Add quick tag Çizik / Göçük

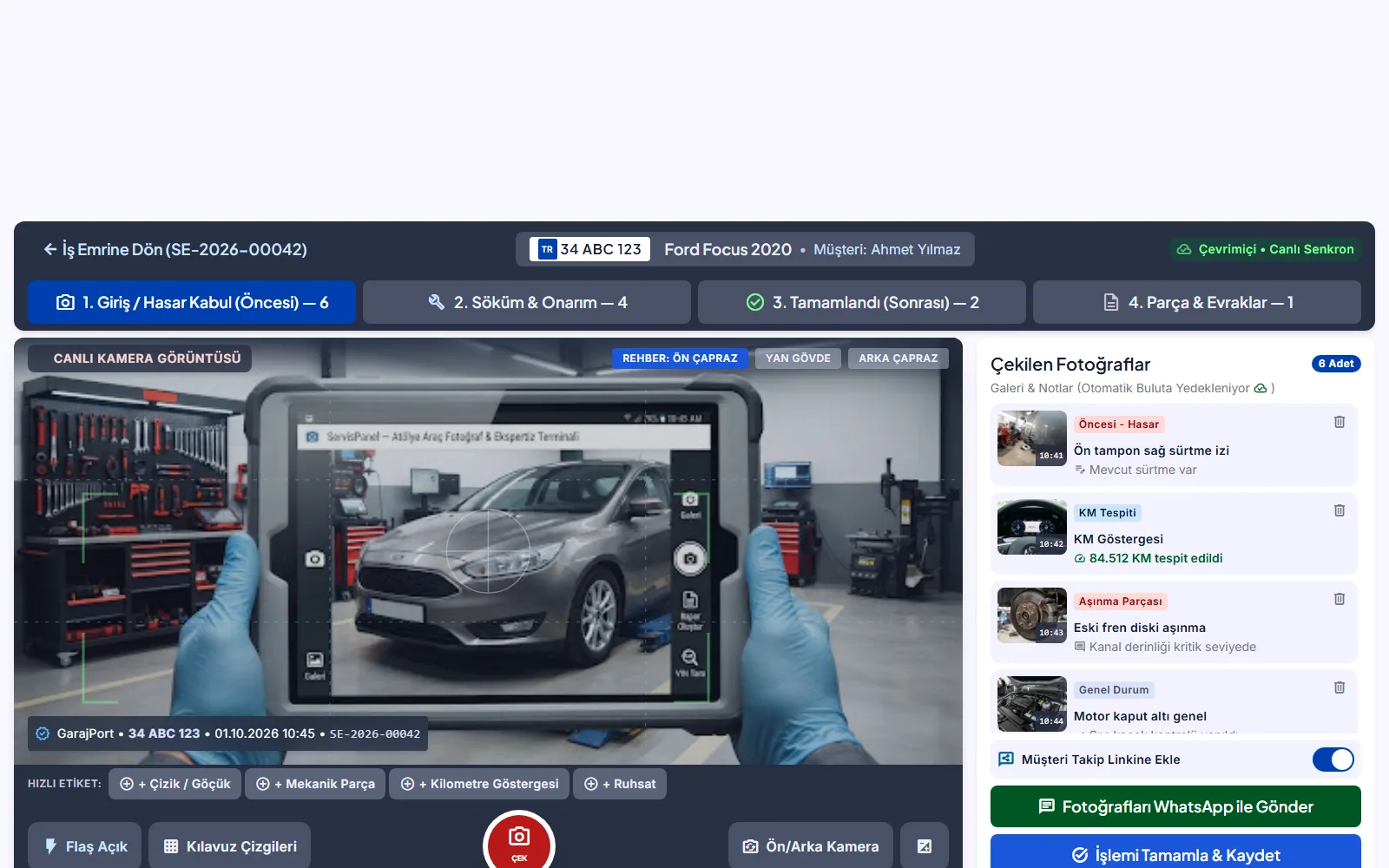click(174, 784)
